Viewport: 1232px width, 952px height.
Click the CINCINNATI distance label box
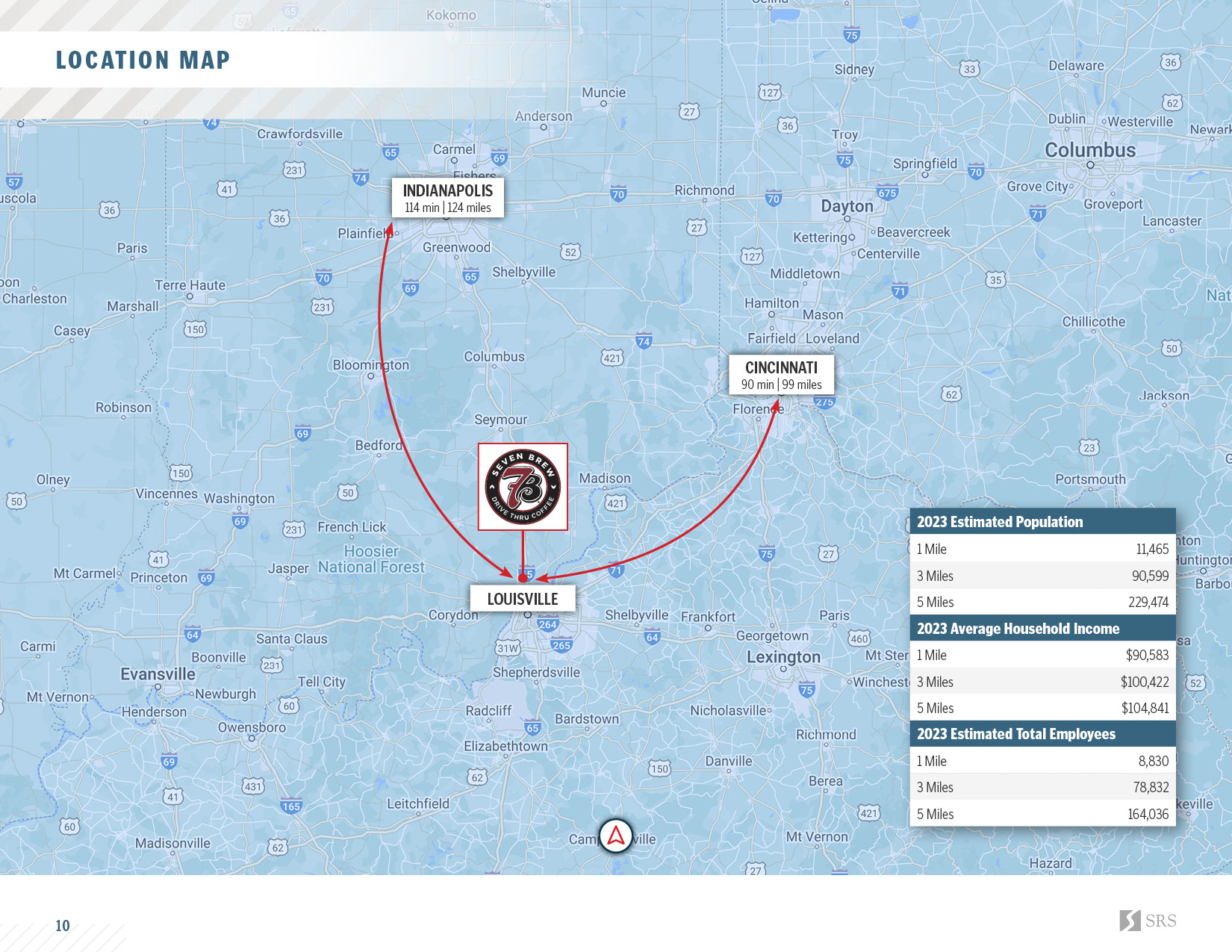[x=782, y=375]
